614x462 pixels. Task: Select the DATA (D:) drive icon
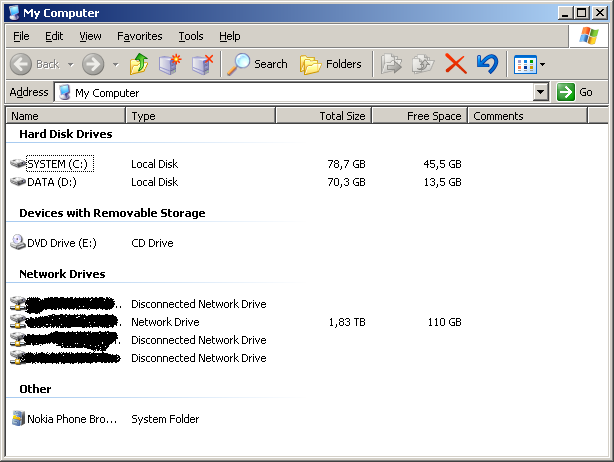[18, 181]
